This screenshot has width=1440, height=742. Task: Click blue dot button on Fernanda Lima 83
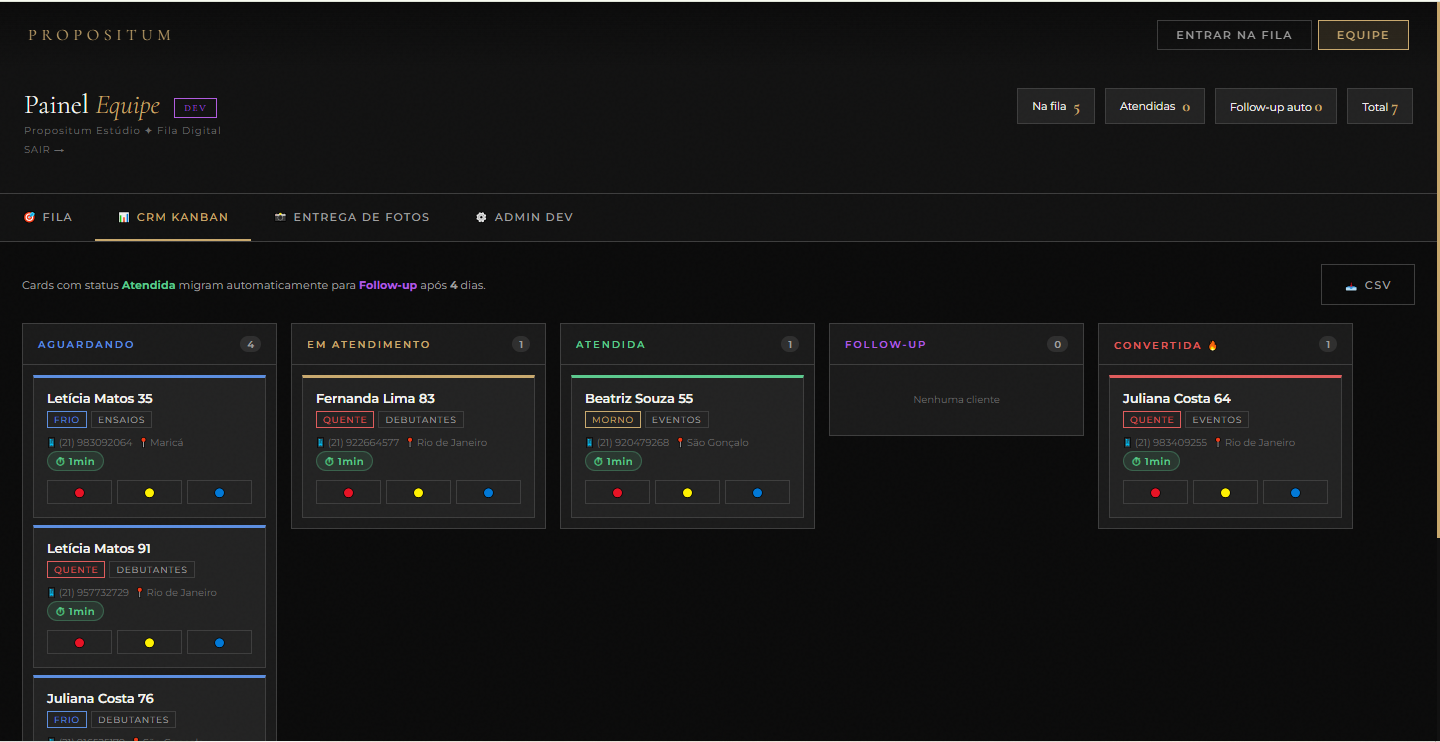coord(488,492)
